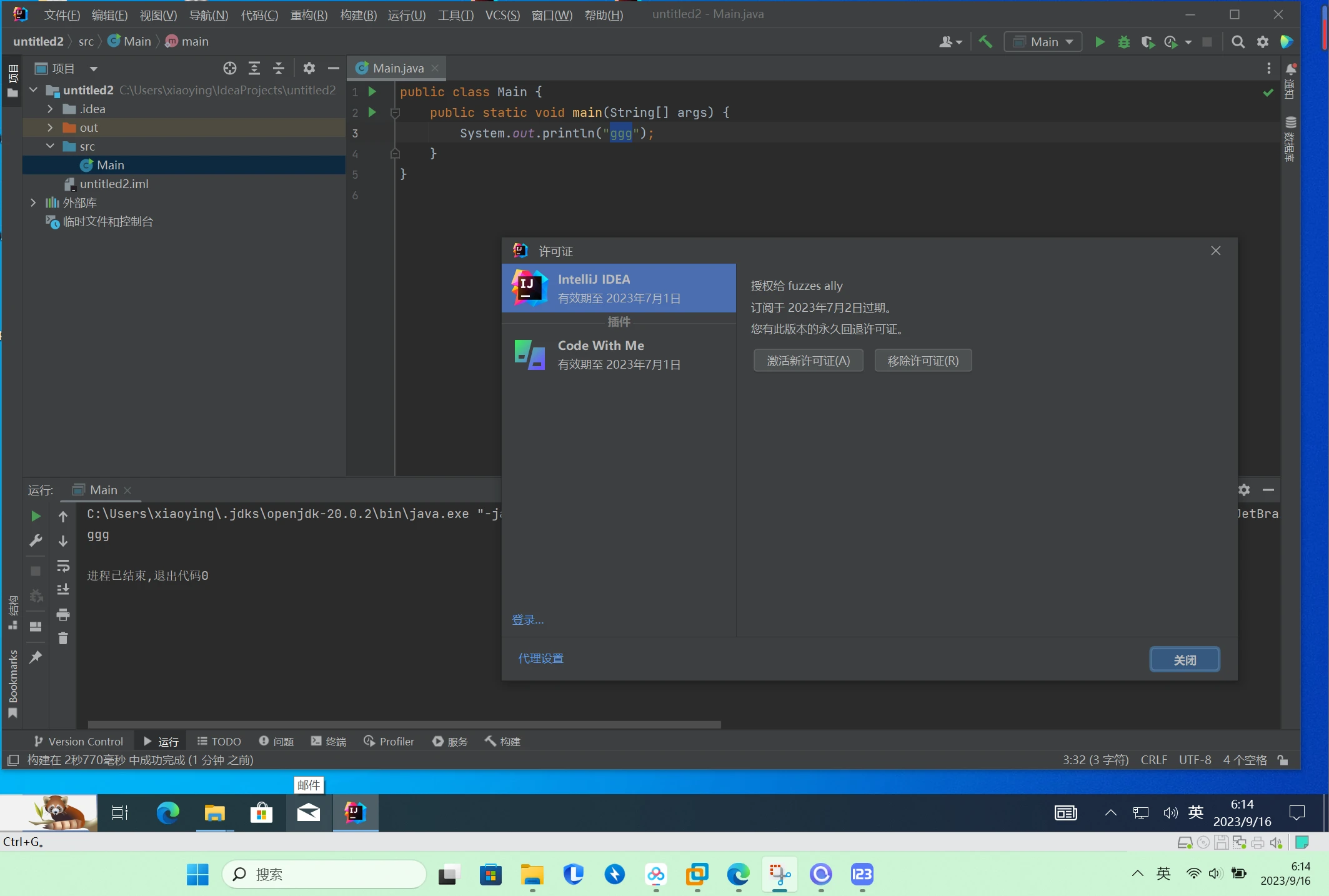This screenshot has height=896, width=1329.
Task: Open the Profiler tool window tab
Action: point(389,741)
